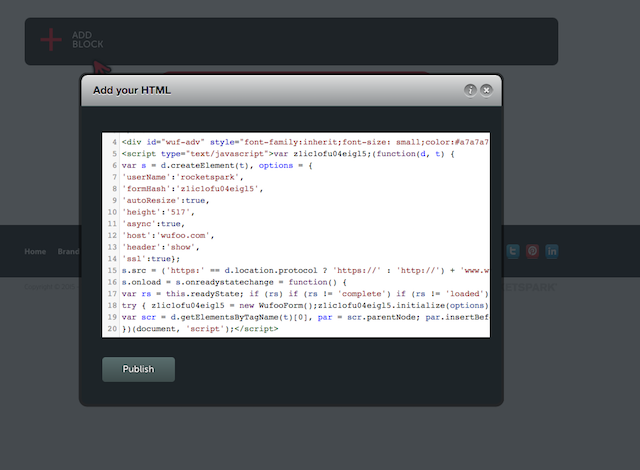Click the var rs = this.readyState line
The image size is (640, 470).
(x=305, y=294)
